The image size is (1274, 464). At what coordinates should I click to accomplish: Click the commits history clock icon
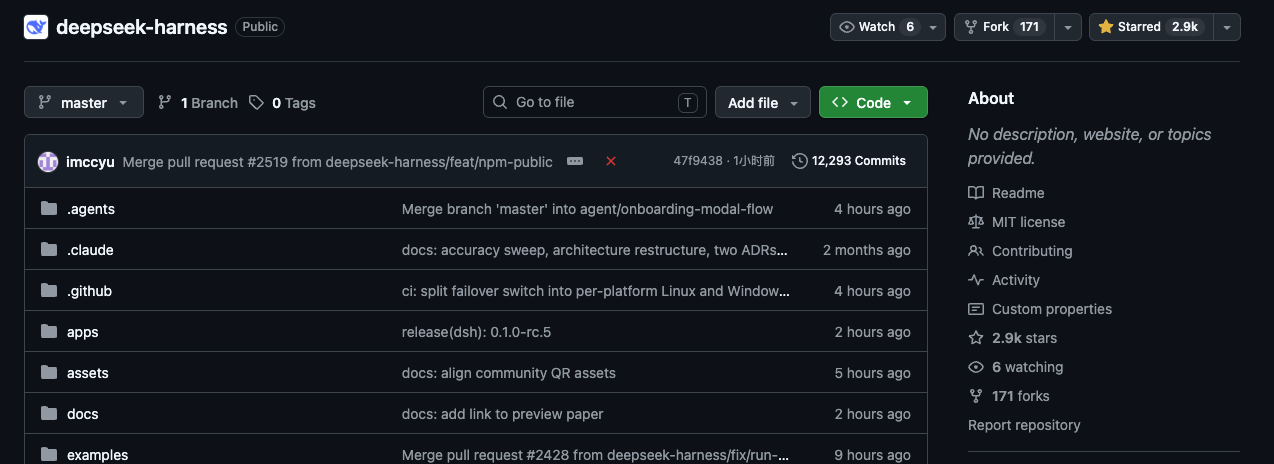pos(800,161)
